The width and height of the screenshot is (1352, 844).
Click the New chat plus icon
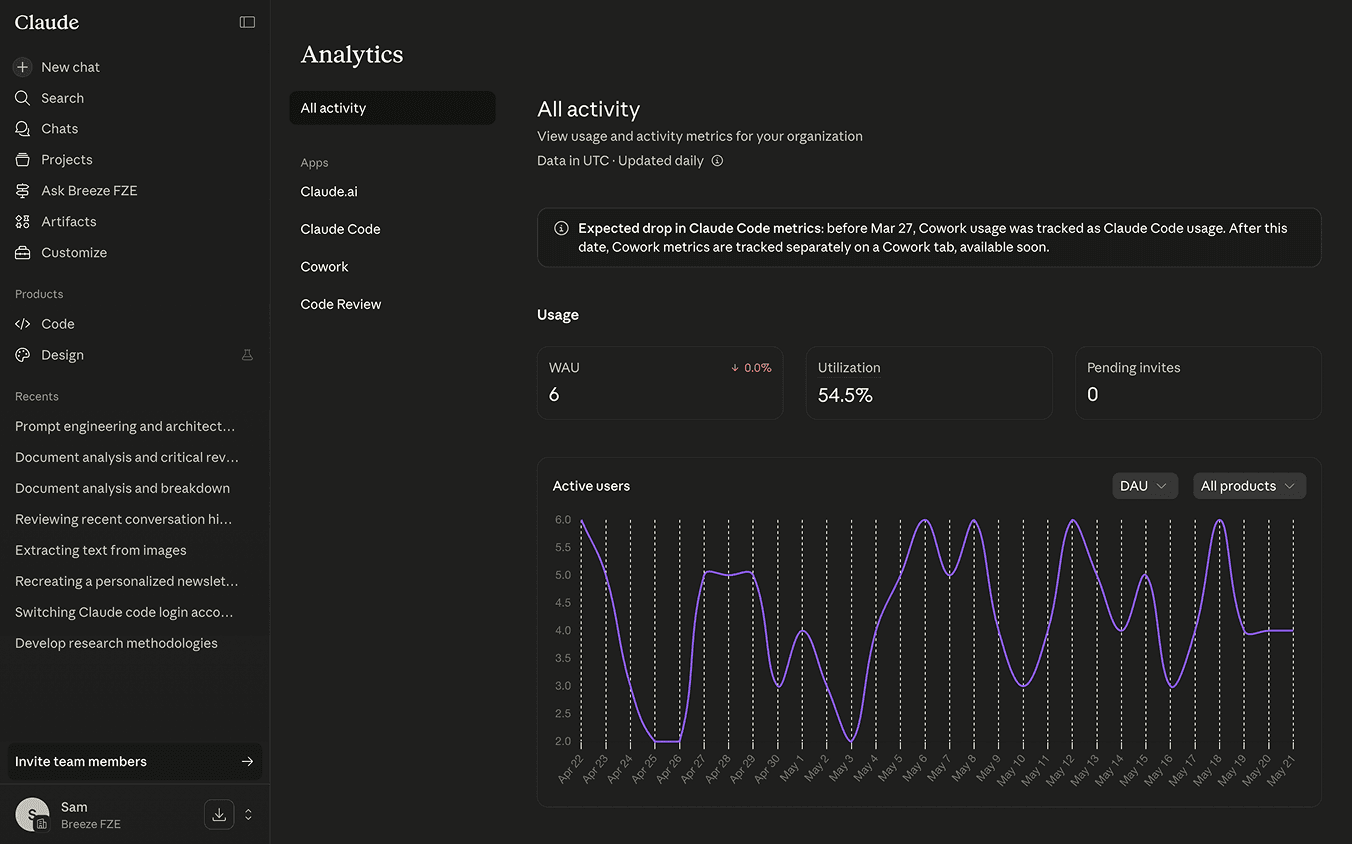pyautogui.click(x=22, y=67)
